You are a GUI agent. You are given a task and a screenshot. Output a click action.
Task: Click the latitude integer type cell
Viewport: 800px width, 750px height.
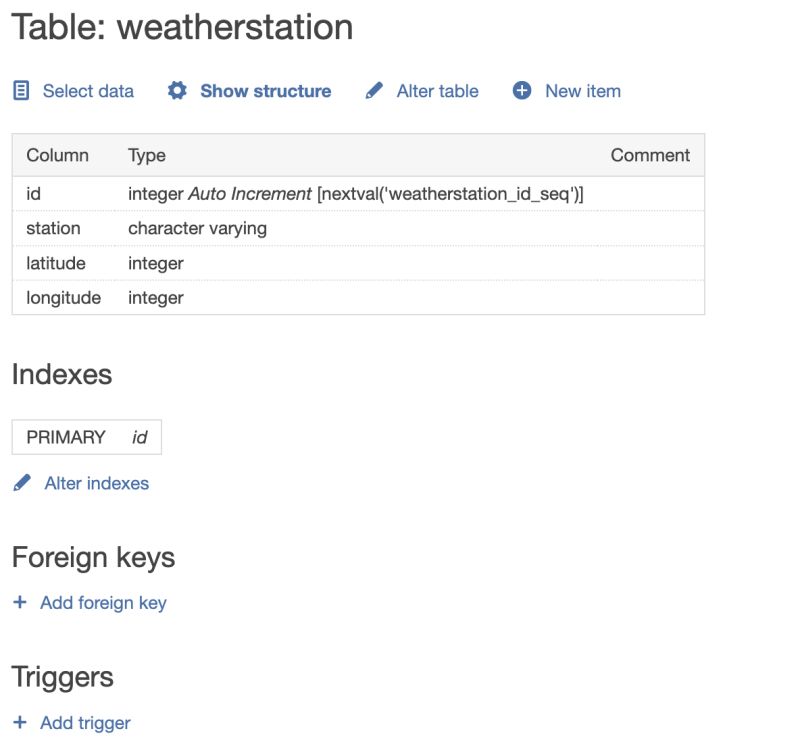(x=155, y=263)
